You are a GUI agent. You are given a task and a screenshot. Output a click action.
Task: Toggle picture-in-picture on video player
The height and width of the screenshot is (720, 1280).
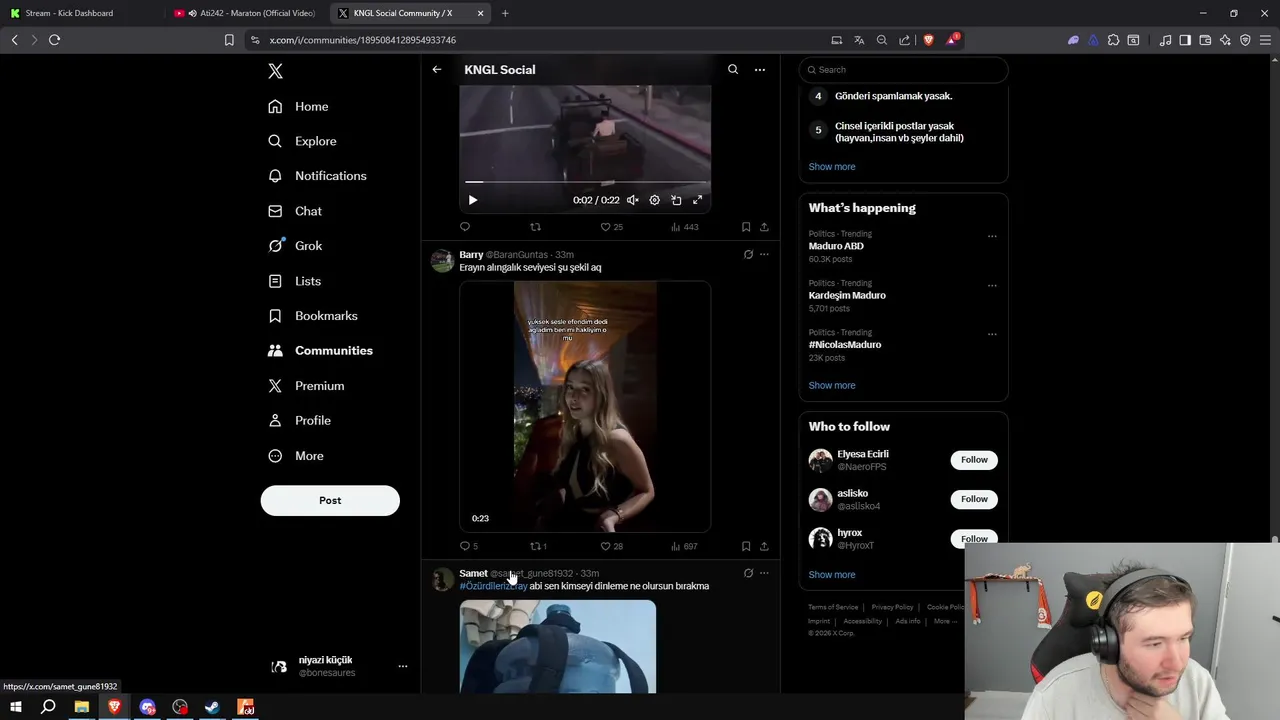[x=676, y=200]
